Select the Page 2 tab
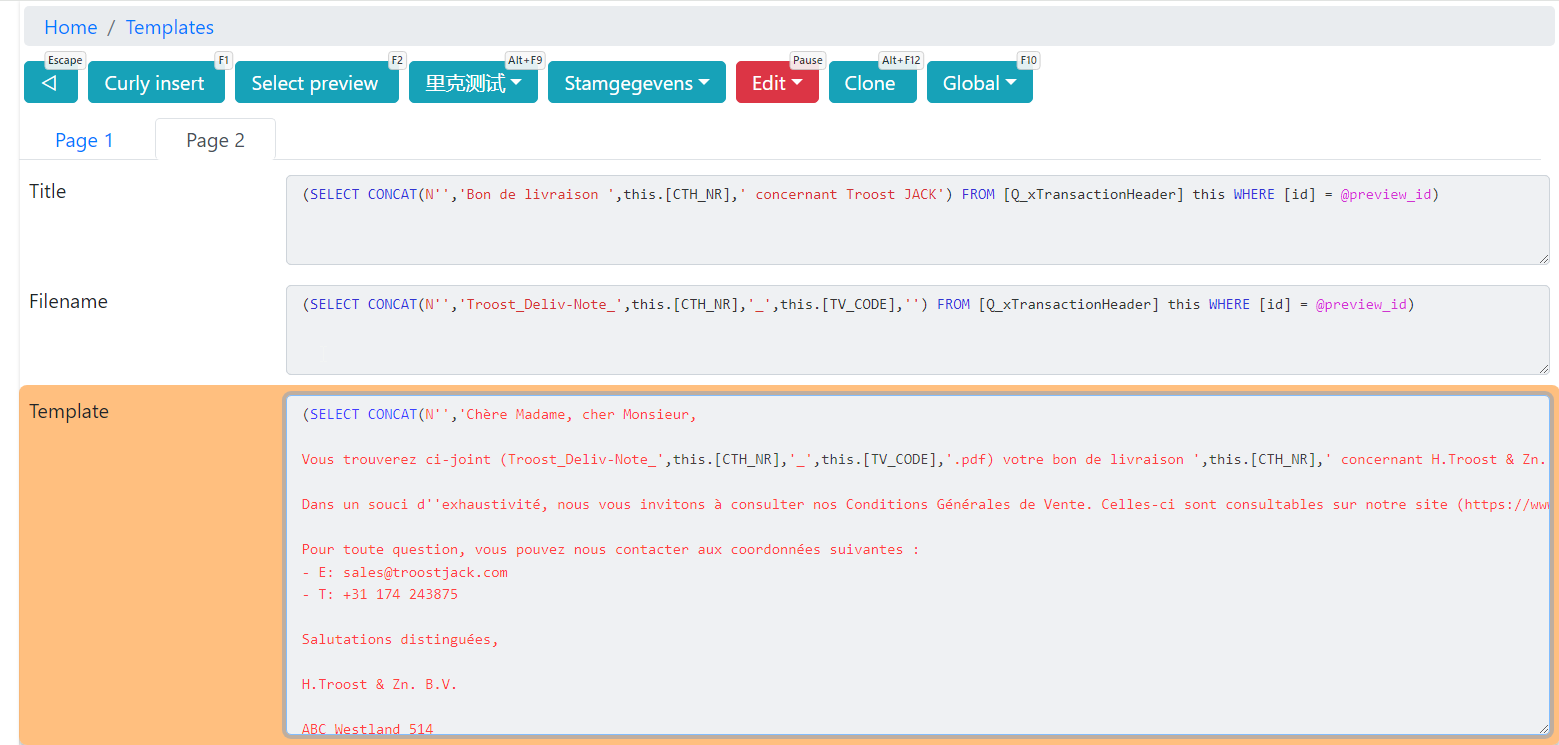This screenshot has height=745, width=1559. (215, 140)
